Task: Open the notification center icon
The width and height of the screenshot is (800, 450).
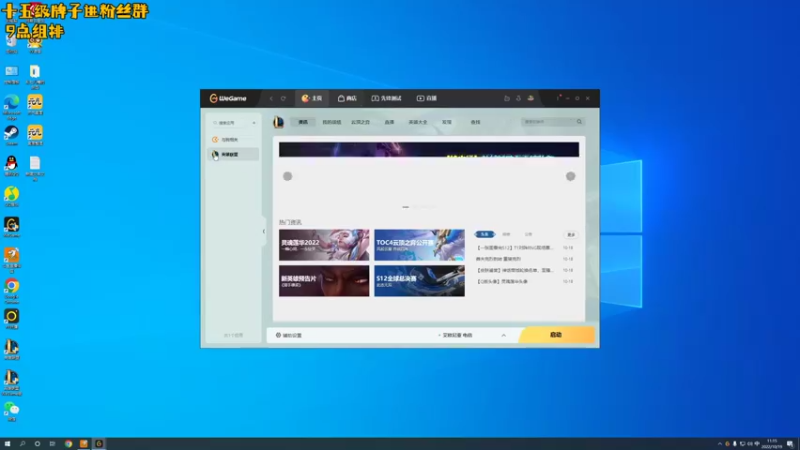Action: tap(790, 444)
